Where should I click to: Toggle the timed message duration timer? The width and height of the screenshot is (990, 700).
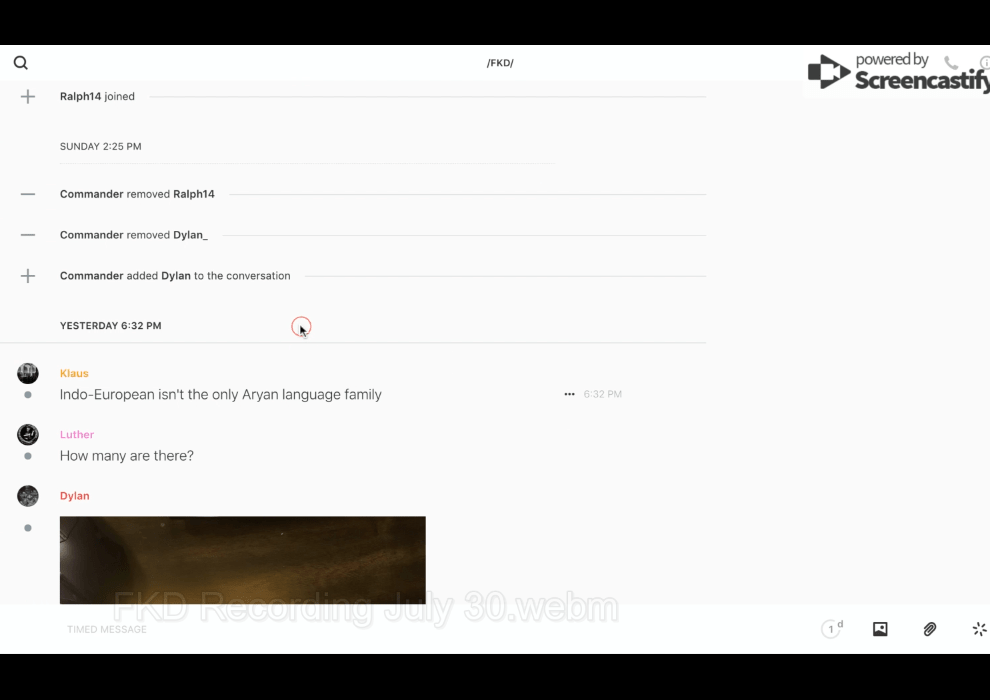click(x=832, y=629)
